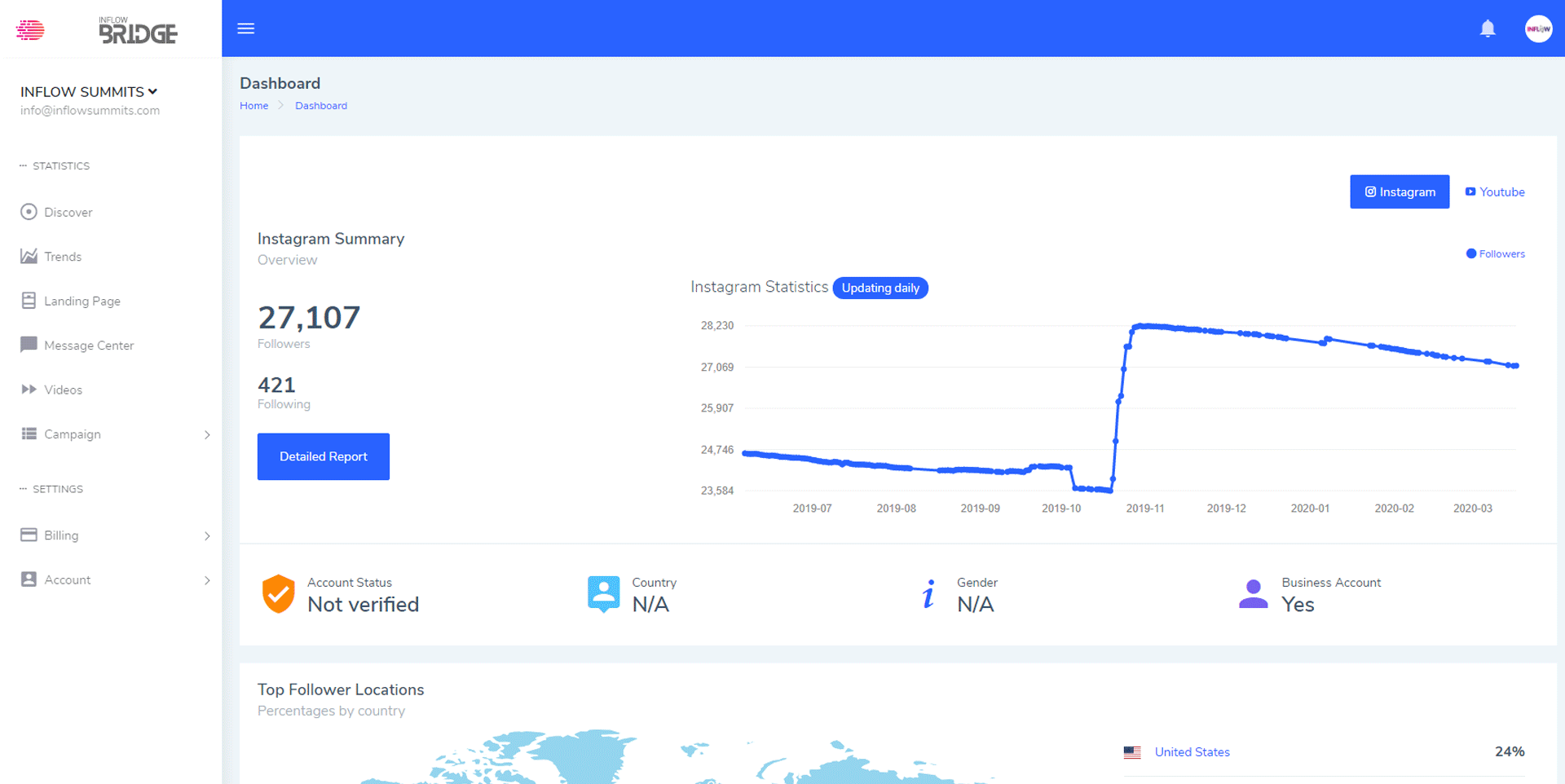Expand the INFLOW SUMMITS account dropdown
The height and width of the screenshot is (784, 1565).
[x=89, y=92]
